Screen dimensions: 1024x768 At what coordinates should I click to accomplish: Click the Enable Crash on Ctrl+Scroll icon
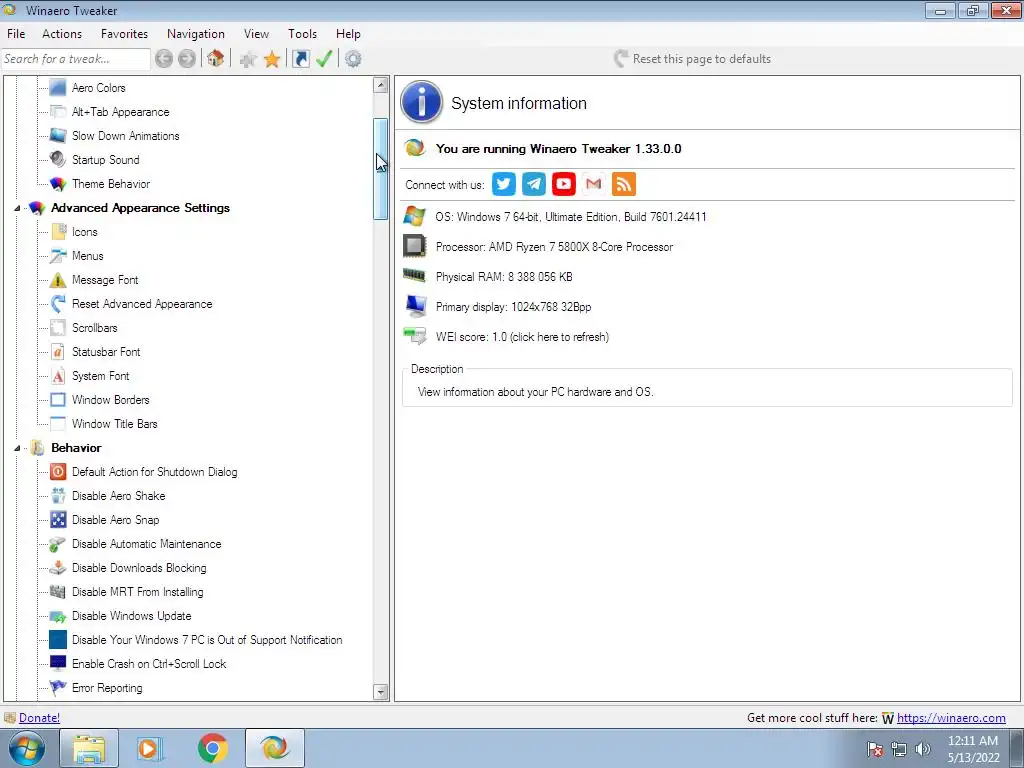58,664
